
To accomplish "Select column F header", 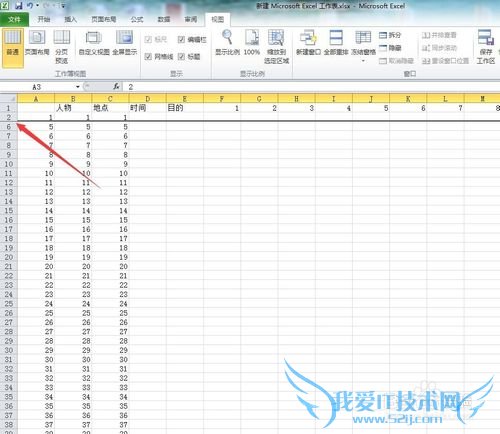I will tap(222, 98).
